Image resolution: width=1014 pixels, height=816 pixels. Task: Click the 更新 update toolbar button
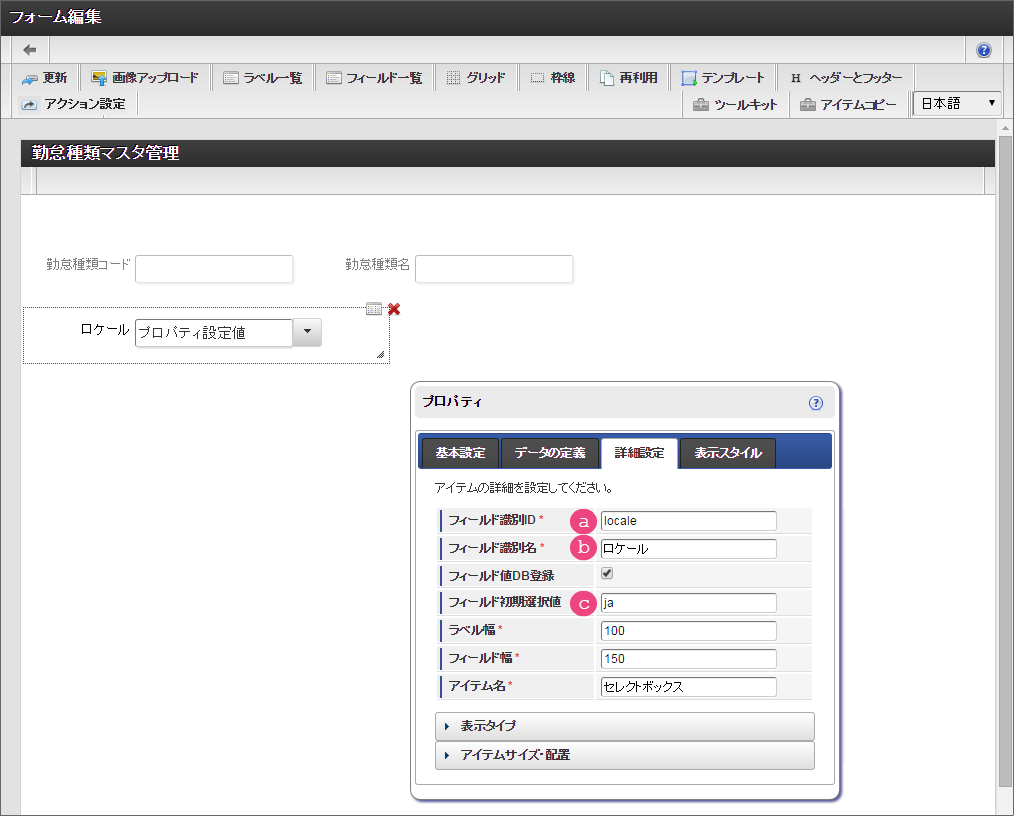[x=45, y=78]
